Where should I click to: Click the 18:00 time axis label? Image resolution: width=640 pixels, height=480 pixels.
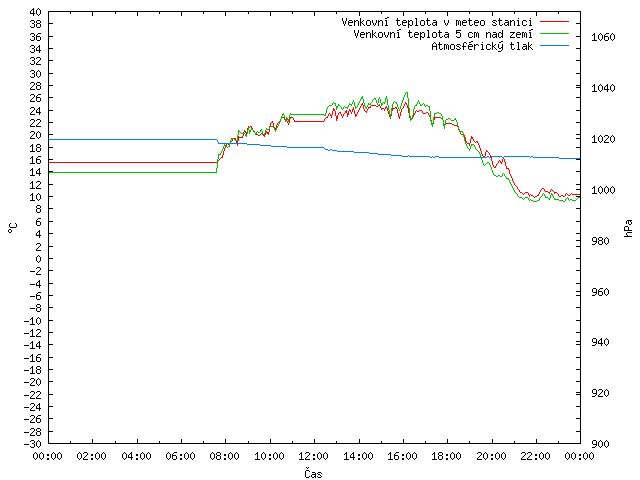[x=447, y=456]
